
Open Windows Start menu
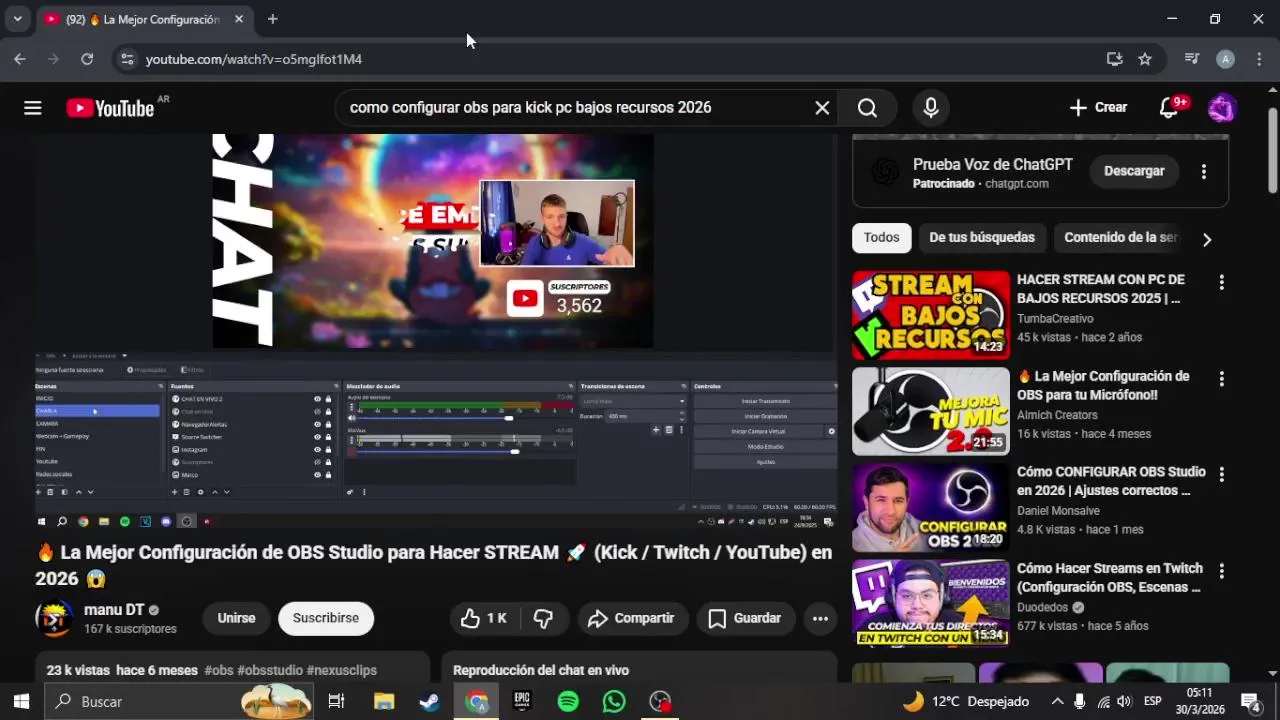pyautogui.click(x=21, y=702)
